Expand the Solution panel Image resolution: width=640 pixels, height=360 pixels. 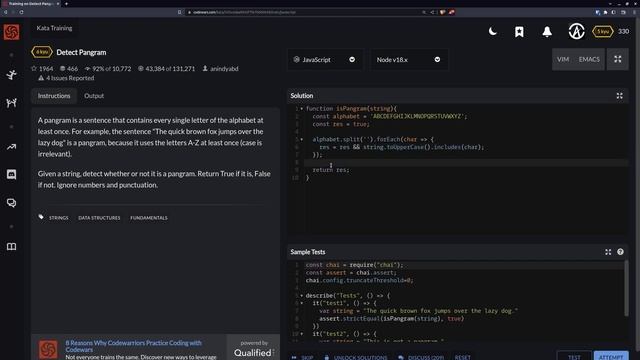point(619,96)
